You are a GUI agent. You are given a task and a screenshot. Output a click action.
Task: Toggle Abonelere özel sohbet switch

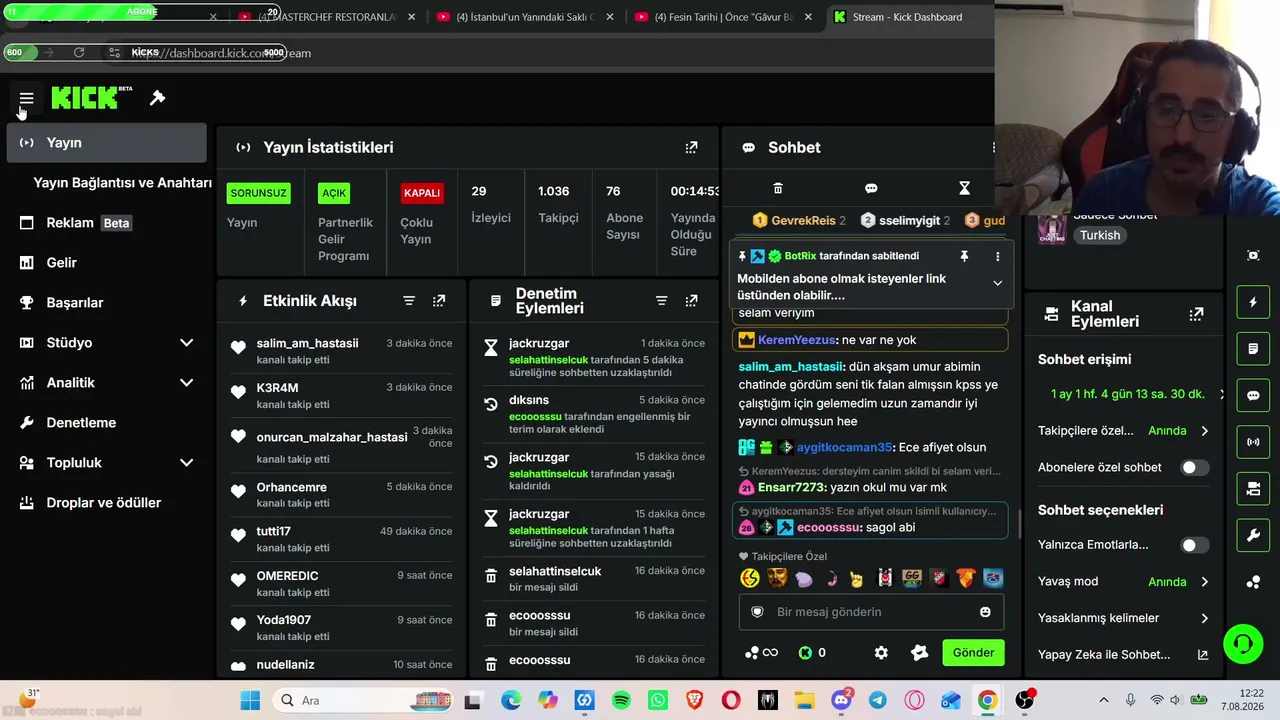pos(1194,468)
